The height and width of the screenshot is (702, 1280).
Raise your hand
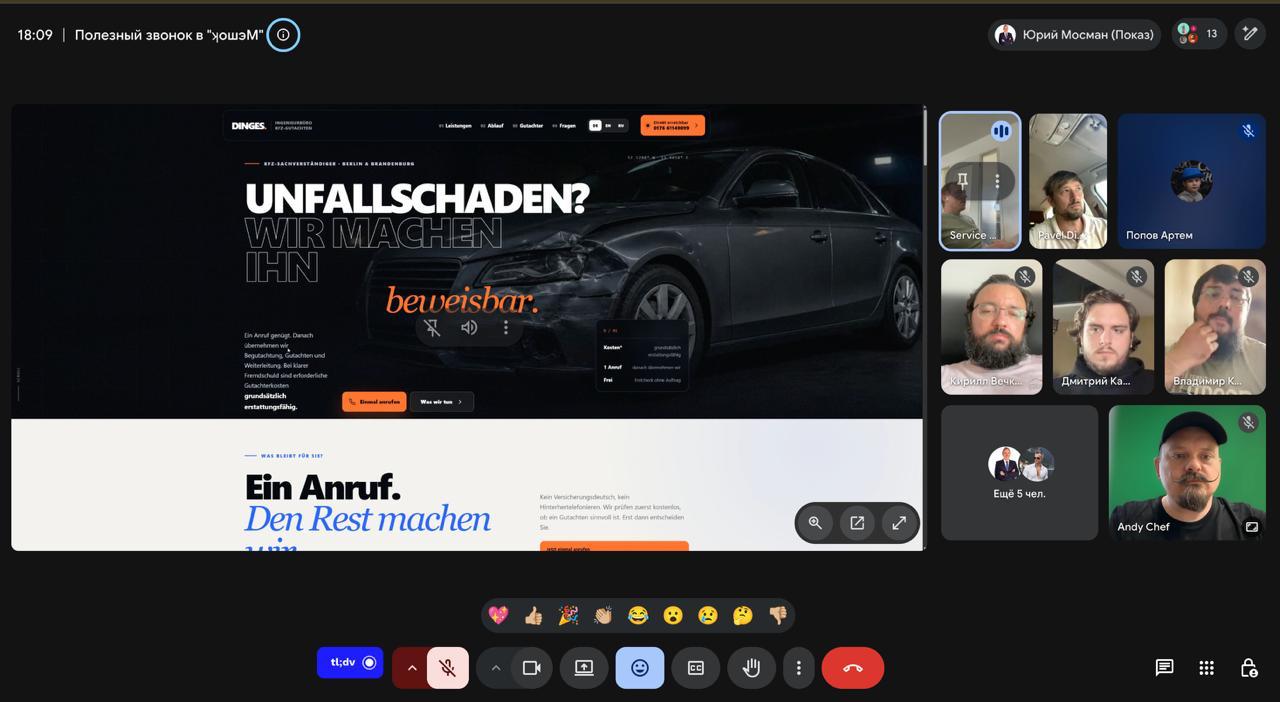(x=752, y=668)
